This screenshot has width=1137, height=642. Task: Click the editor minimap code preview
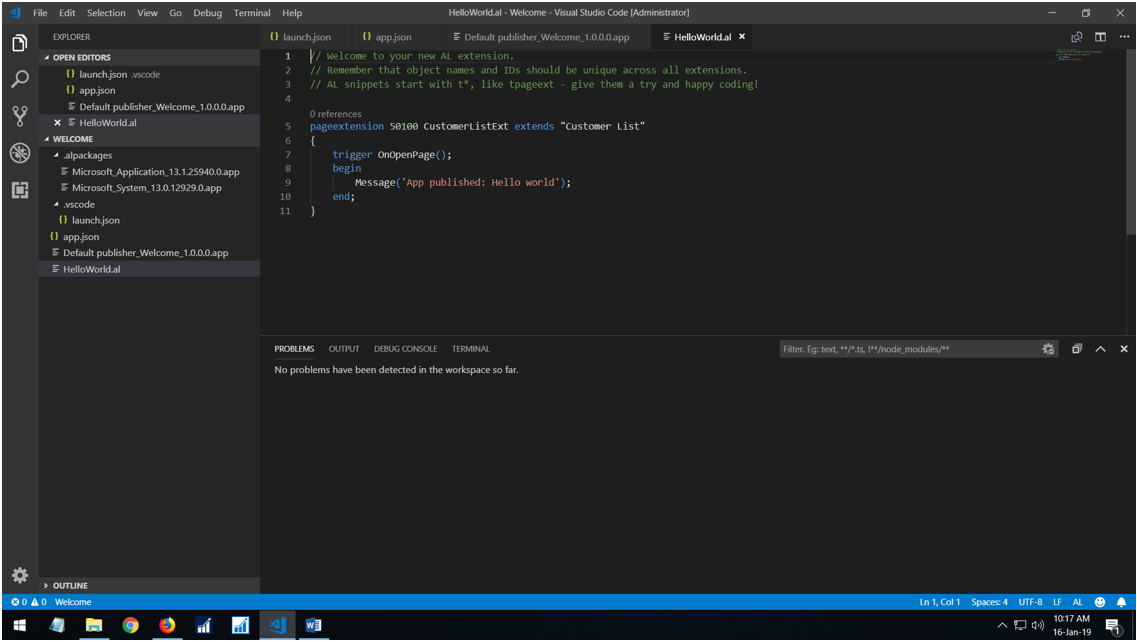tap(1078, 55)
